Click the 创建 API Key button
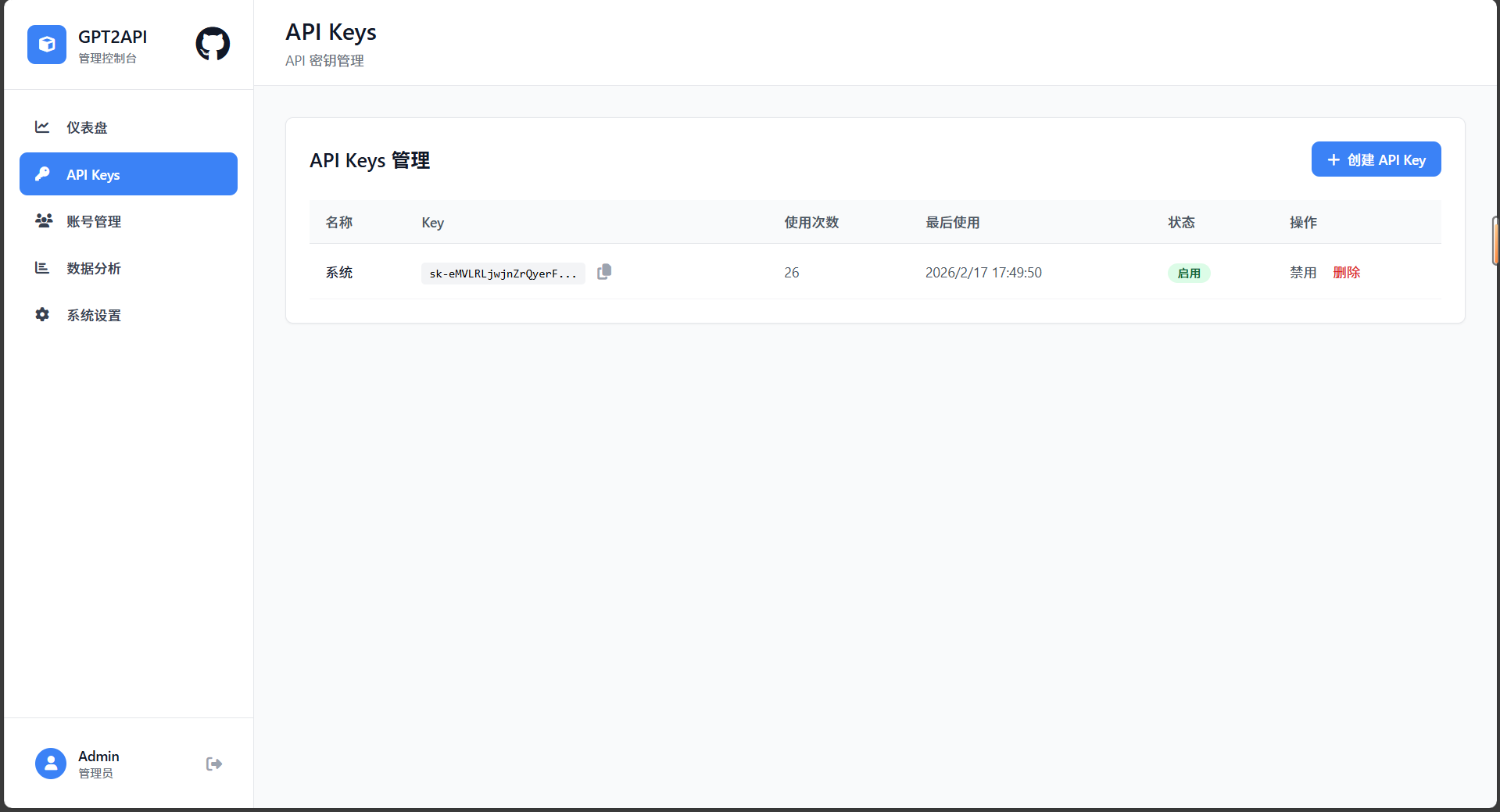This screenshot has width=1500, height=812. tap(1376, 159)
